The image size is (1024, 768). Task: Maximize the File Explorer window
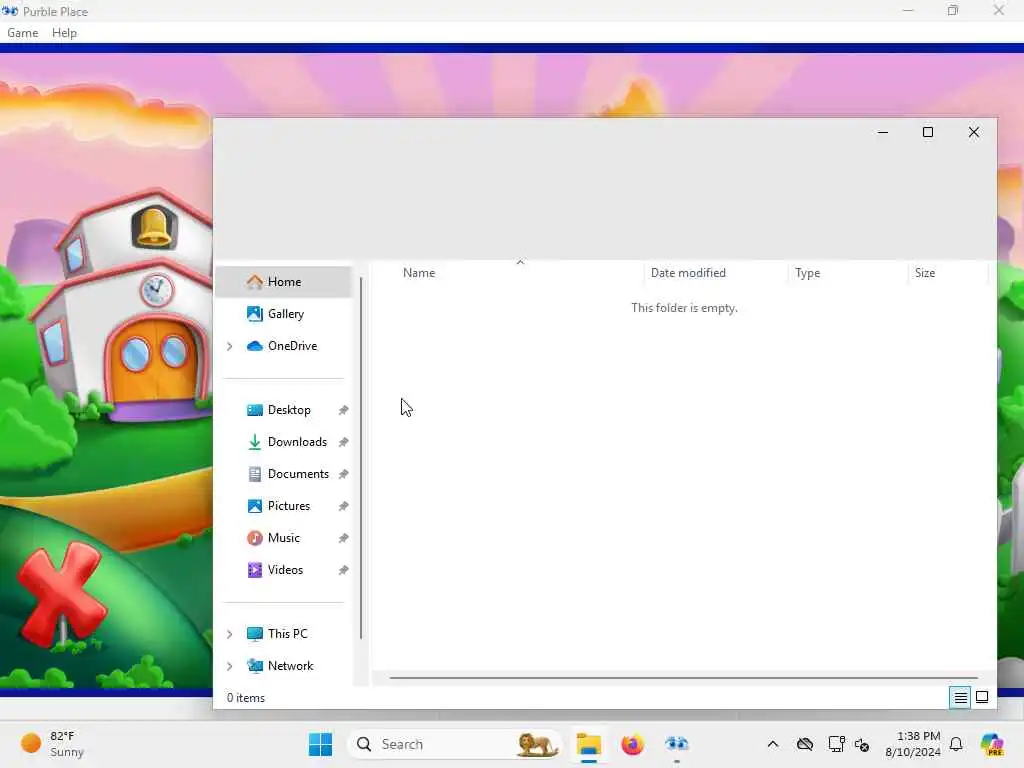(x=927, y=132)
